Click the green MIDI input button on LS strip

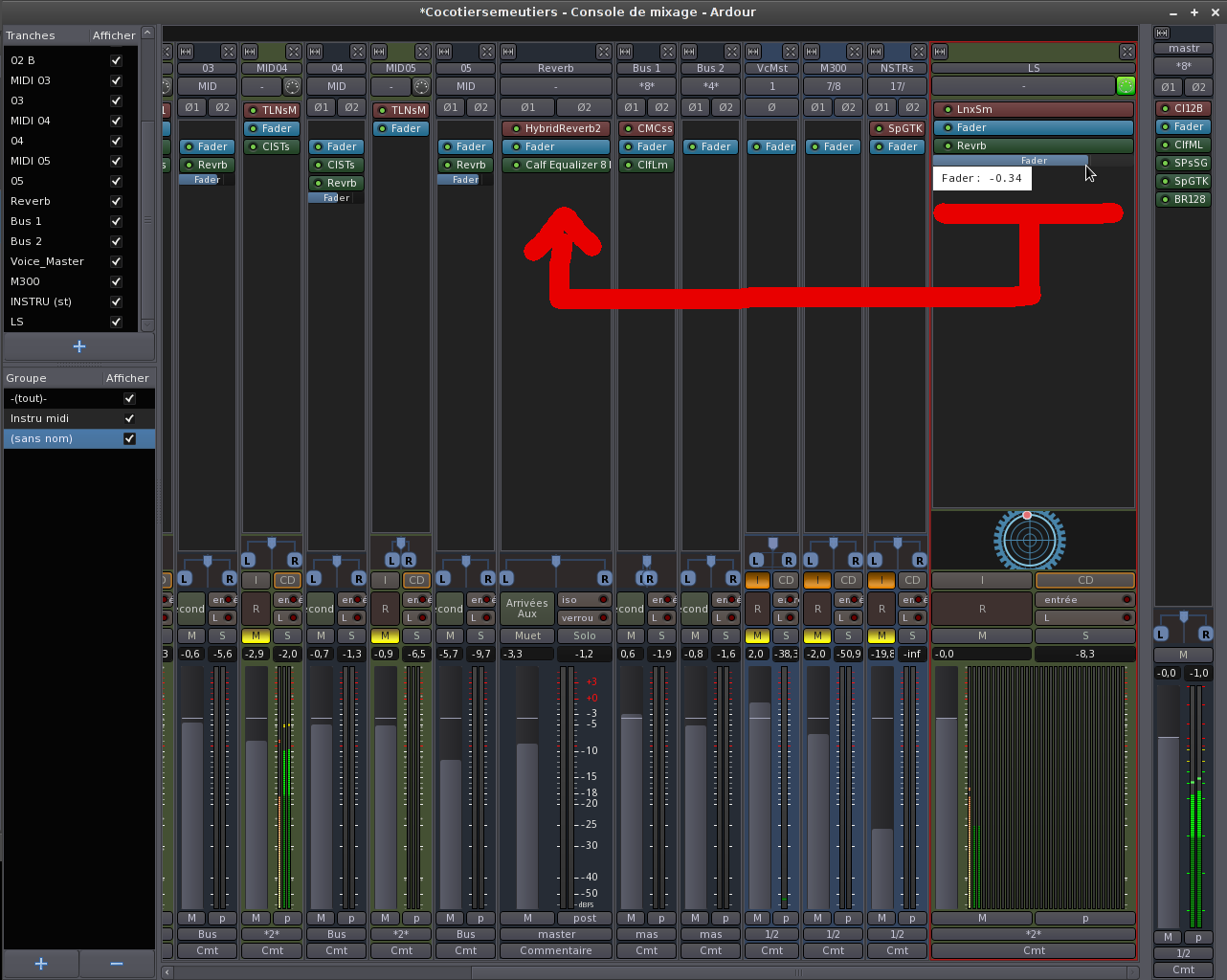pos(1126,86)
